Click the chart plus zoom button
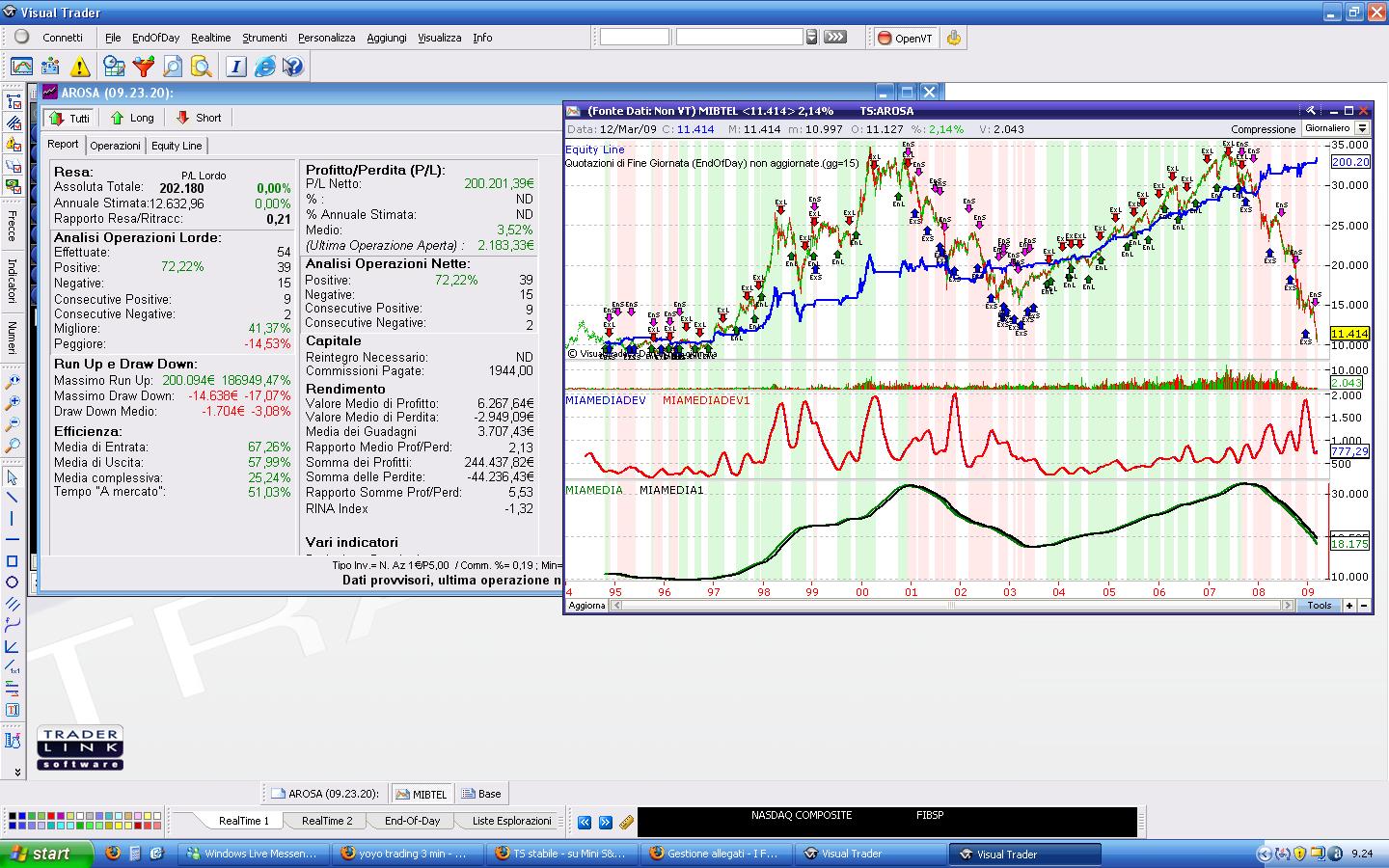Viewport: 1389px width, 868px height. [x=1349, y=606]
